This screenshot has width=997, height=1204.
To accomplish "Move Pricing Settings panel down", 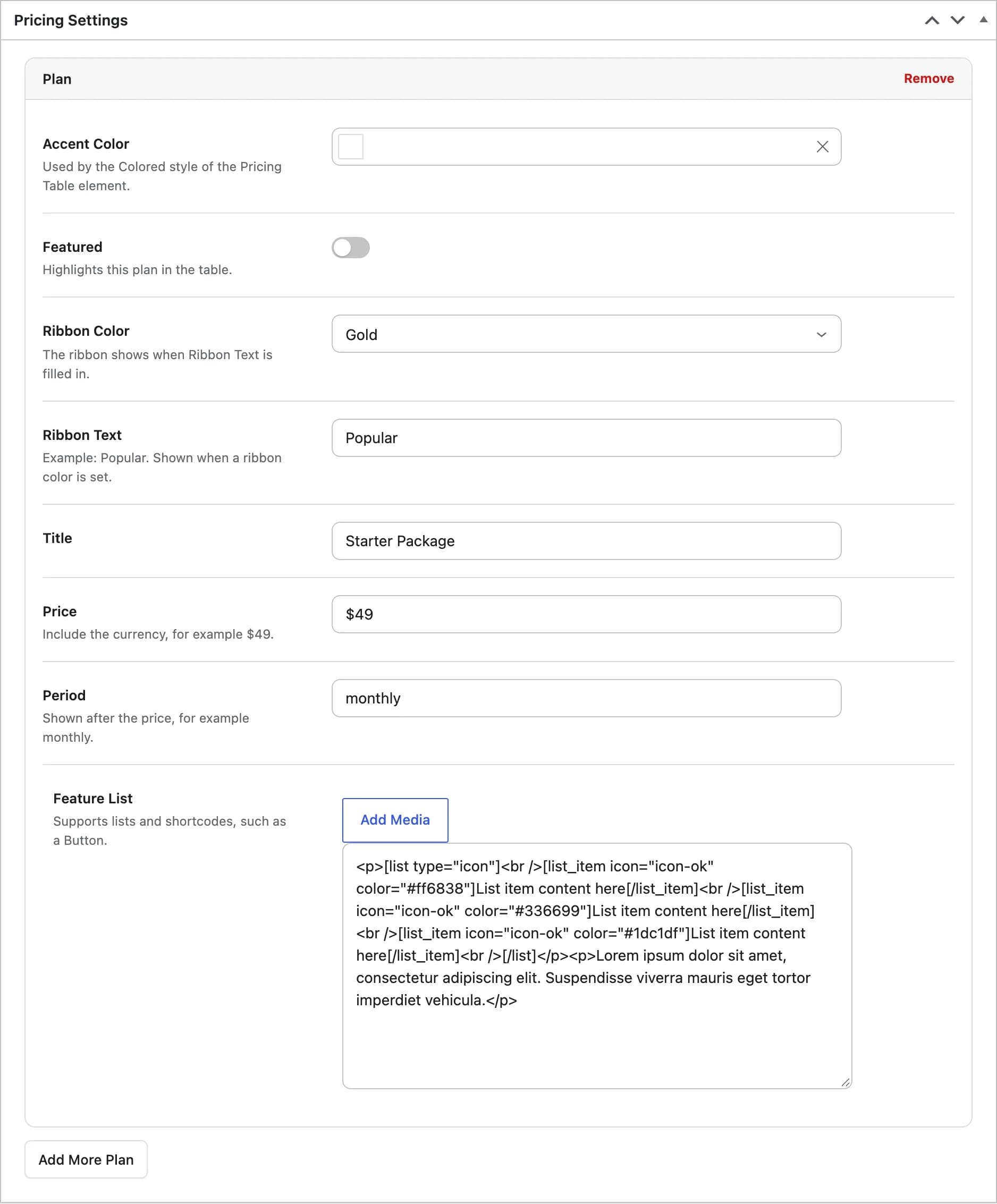I will pyautogui.click(x=958, y=21).
